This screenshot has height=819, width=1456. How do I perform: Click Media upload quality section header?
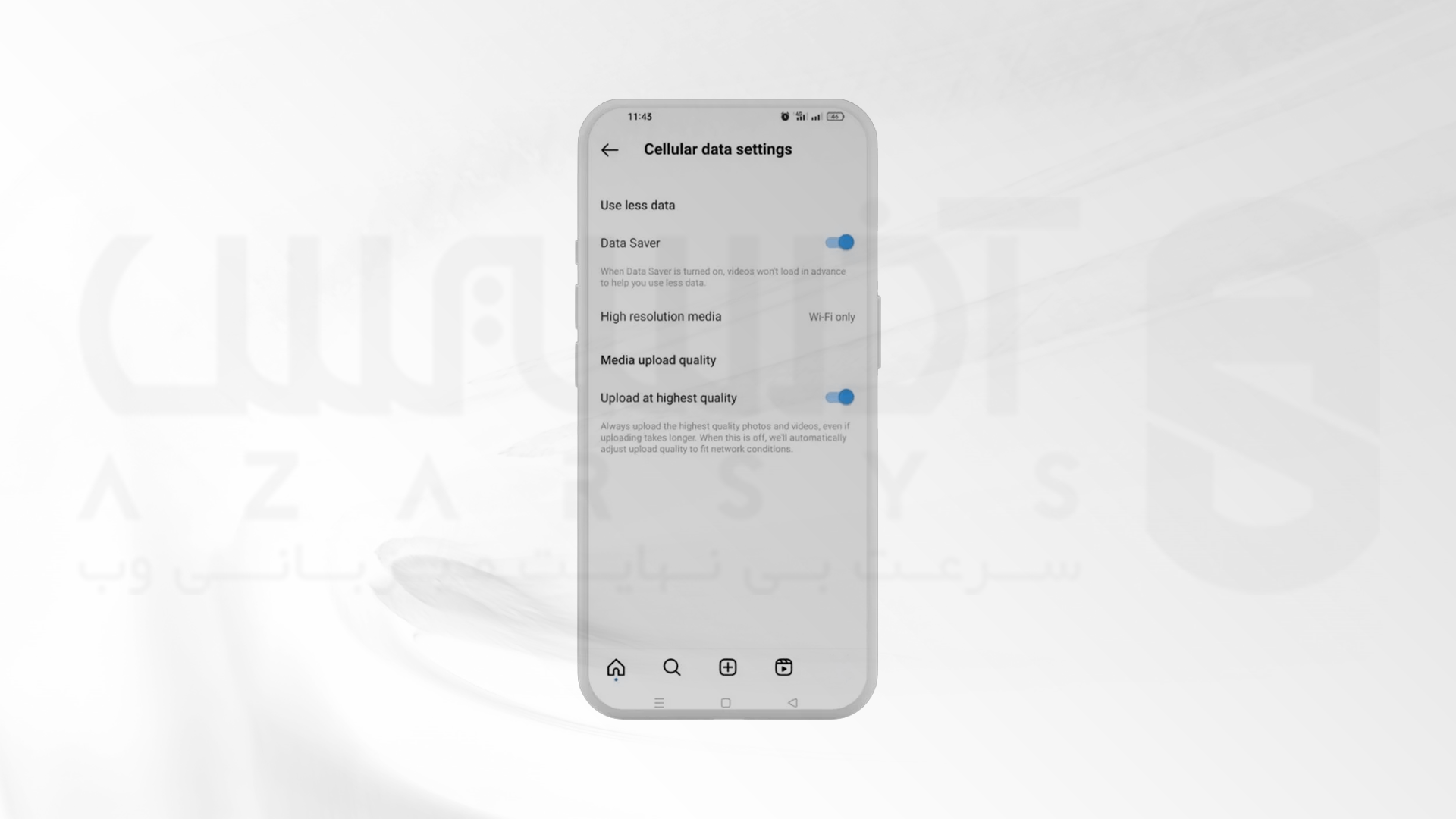tap(658, 360)
